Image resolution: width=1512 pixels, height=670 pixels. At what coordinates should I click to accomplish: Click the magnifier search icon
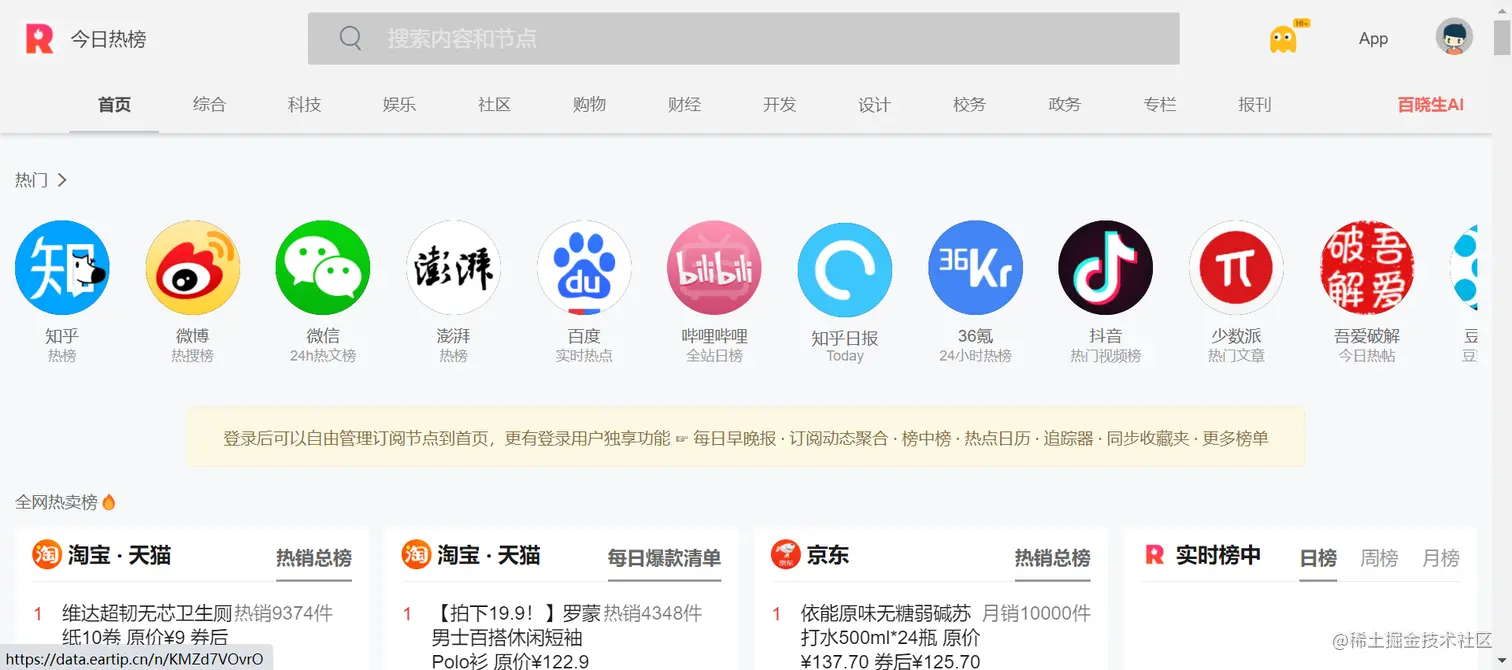coord(350,39)
